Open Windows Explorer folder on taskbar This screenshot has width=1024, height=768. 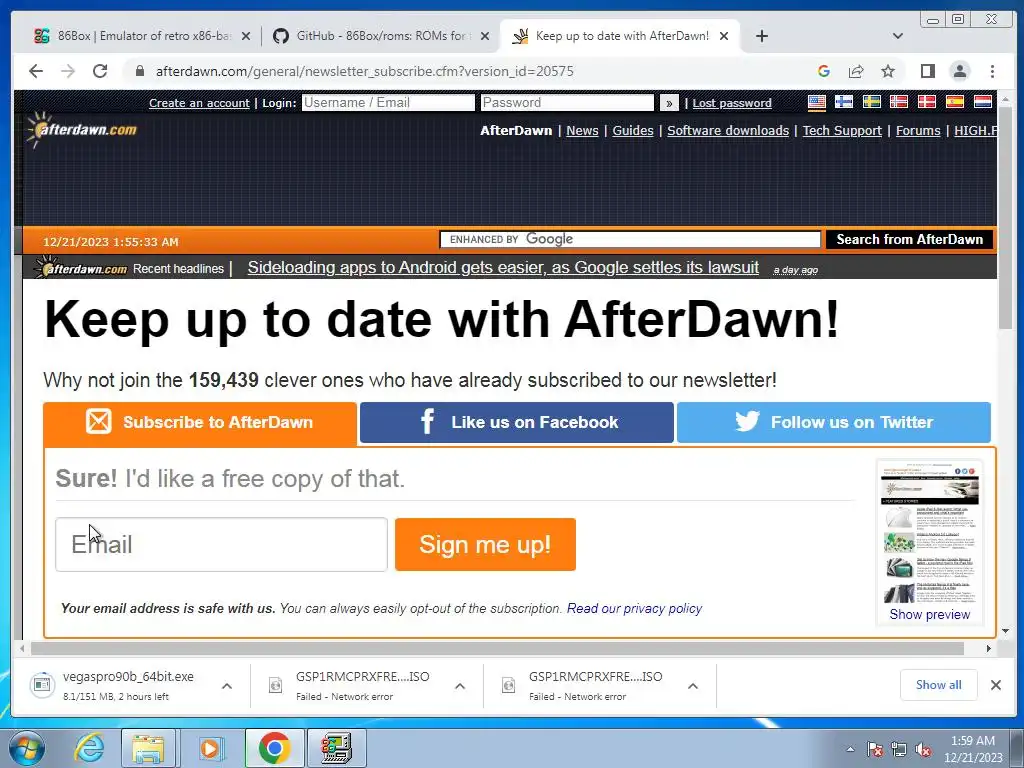(x=148, y=748)
